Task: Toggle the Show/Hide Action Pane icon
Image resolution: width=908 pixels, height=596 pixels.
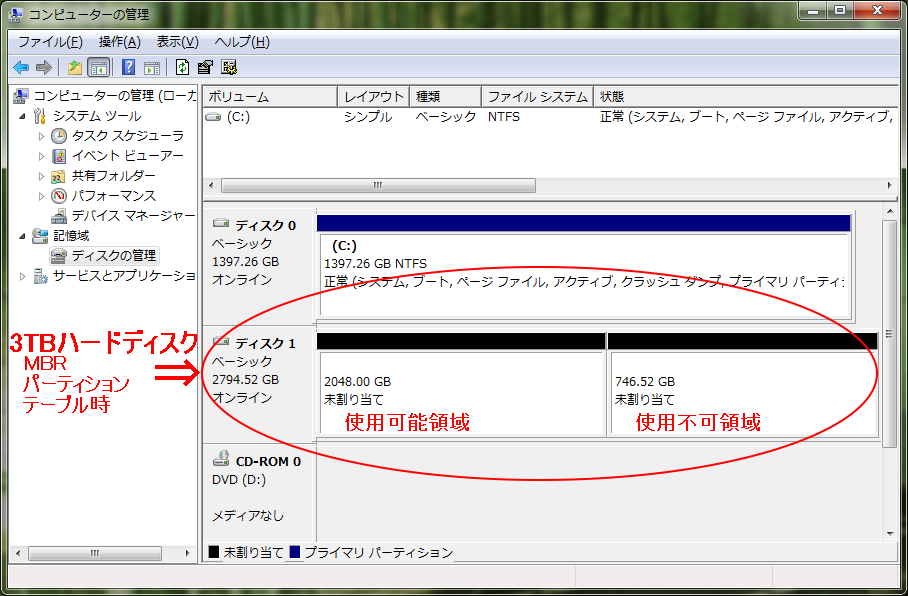Action: 151,67
